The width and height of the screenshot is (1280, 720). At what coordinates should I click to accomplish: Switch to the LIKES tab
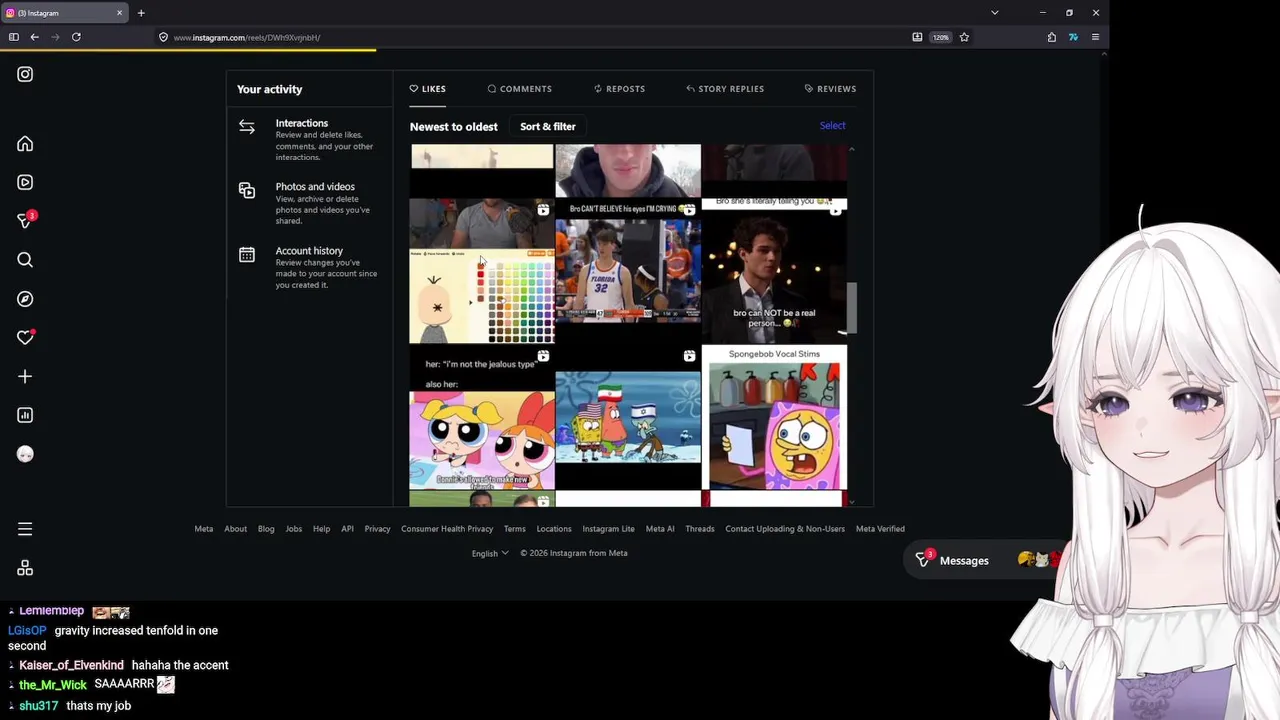coord(428,89)
